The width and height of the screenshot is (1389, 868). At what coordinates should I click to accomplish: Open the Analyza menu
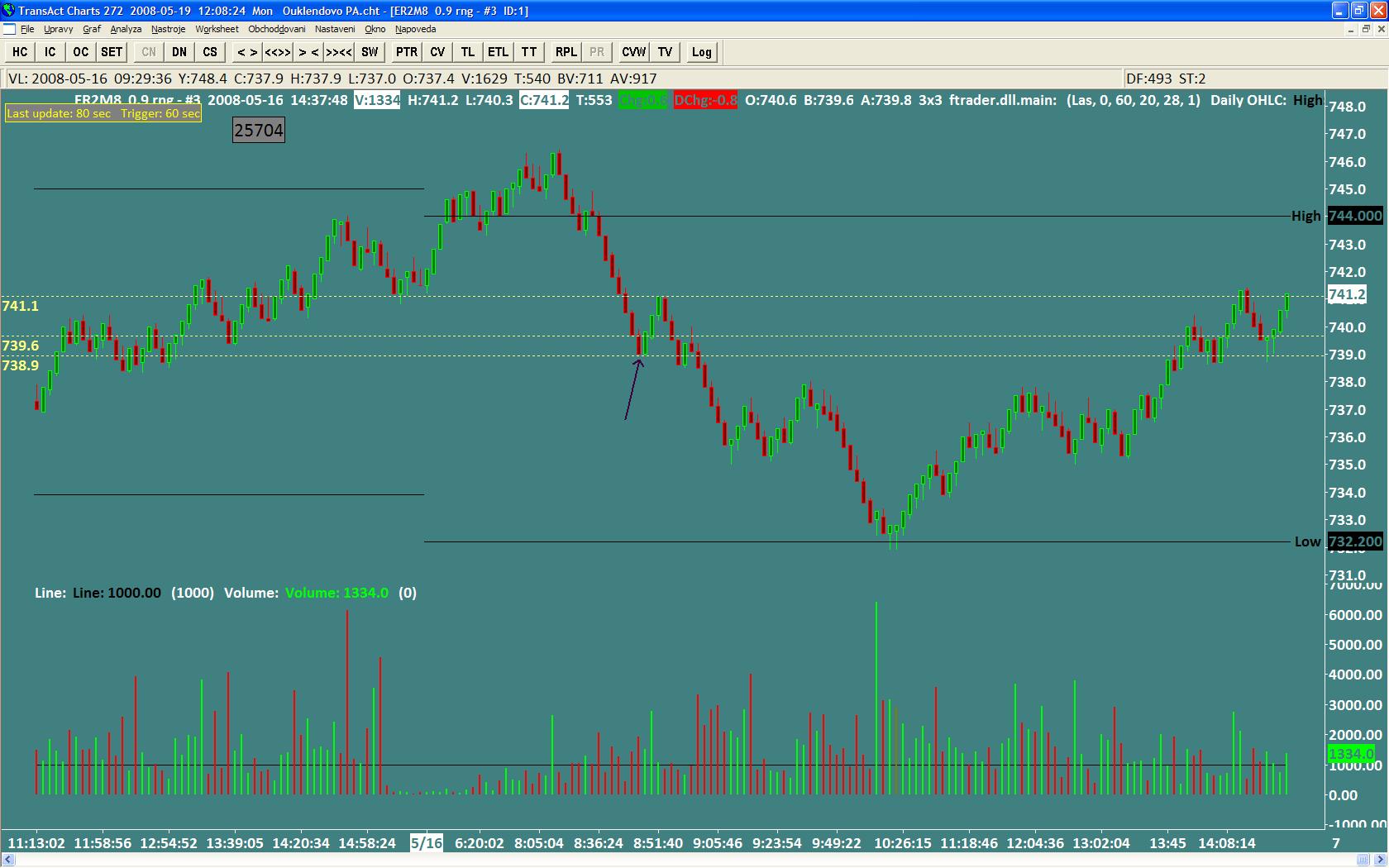126,29
